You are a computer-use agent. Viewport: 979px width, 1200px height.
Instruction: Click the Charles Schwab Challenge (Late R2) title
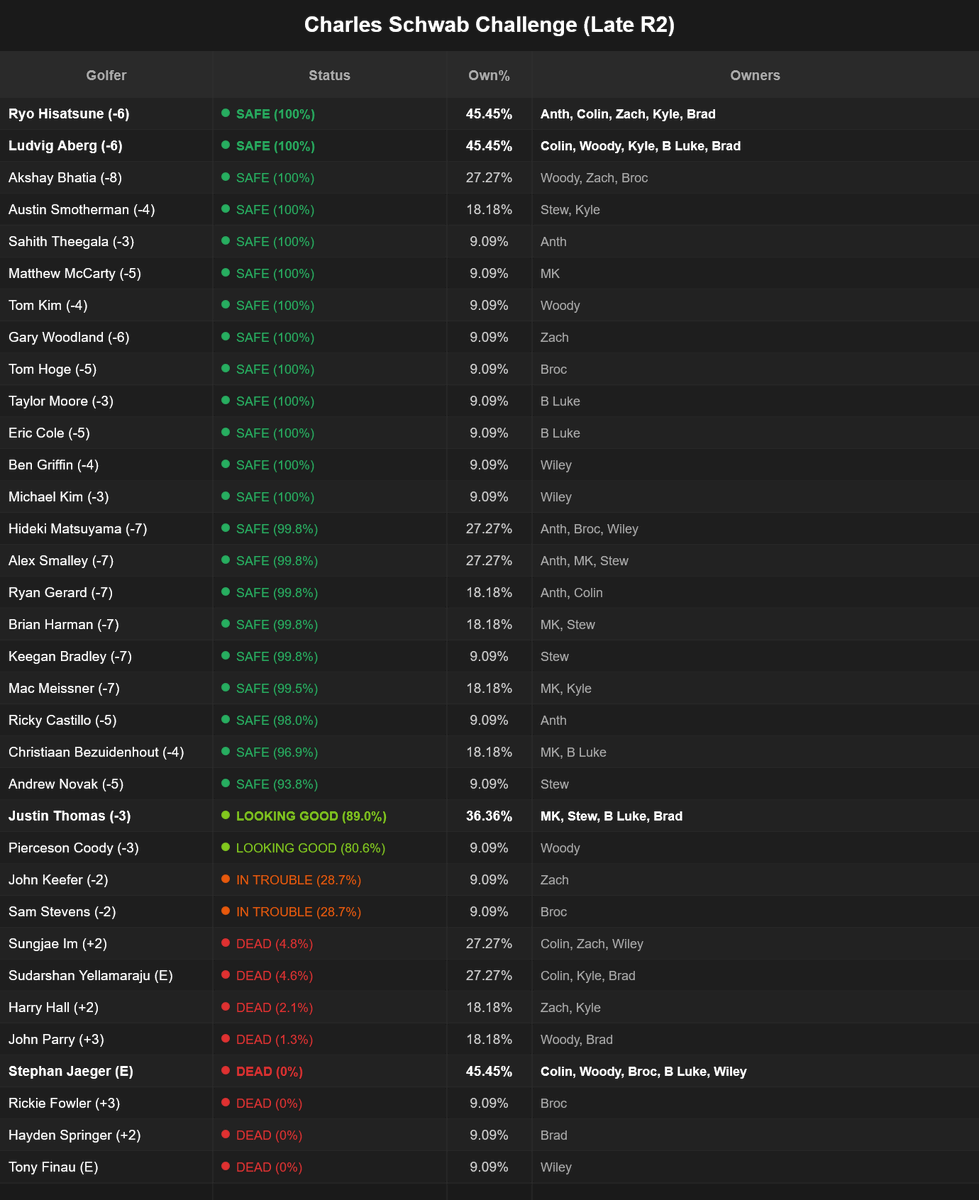point(489,25)
